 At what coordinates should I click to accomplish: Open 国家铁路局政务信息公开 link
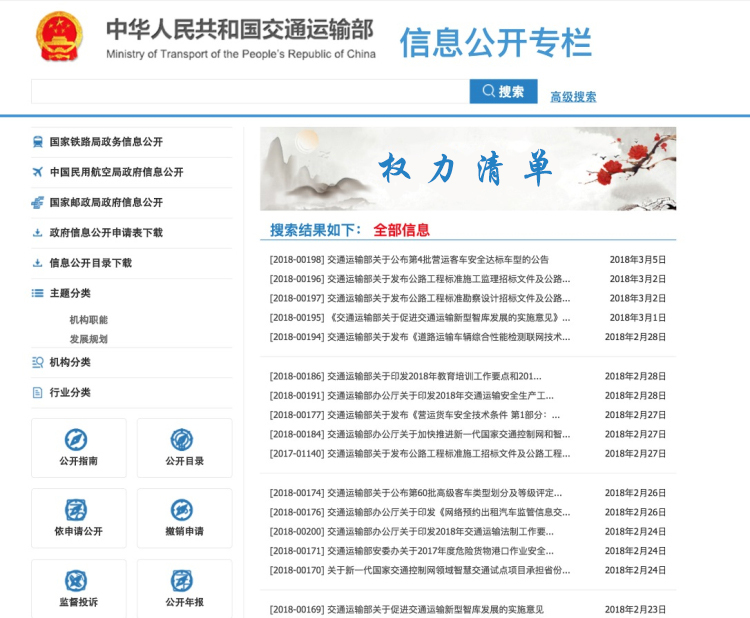click(106, 142)
